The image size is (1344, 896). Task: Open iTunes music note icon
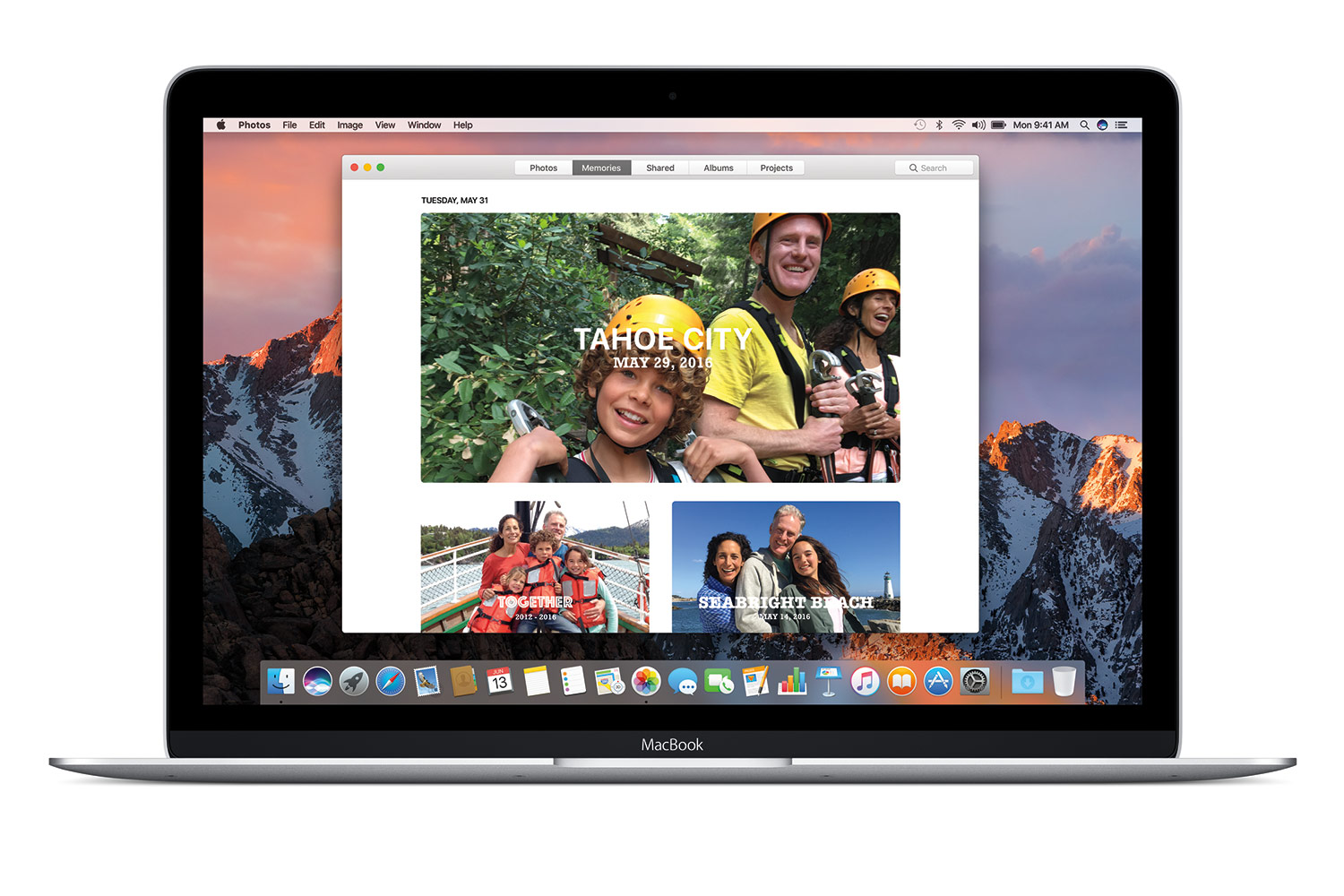click(865, 681)
